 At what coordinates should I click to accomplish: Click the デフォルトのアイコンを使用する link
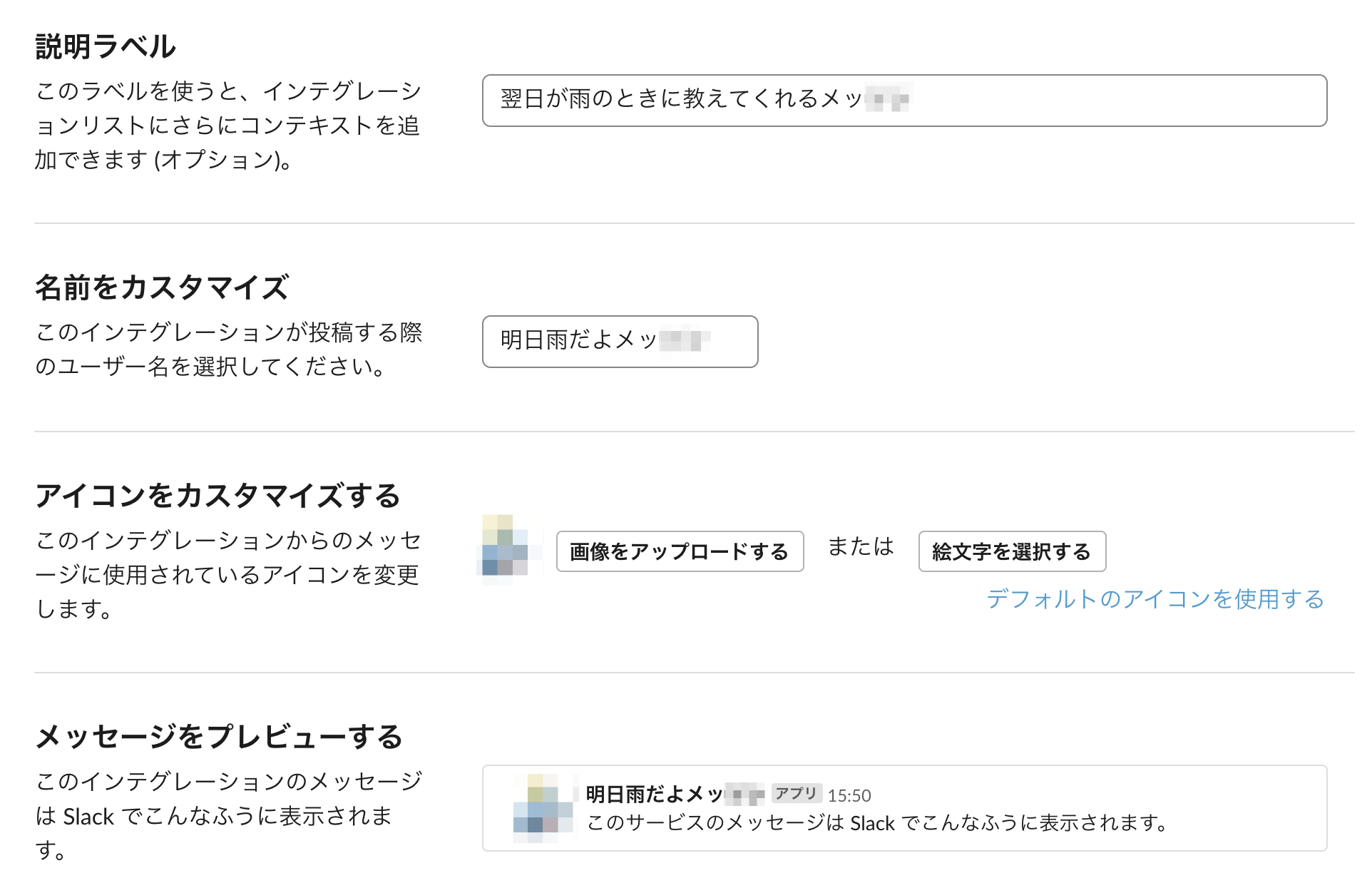pos(1155,599)
